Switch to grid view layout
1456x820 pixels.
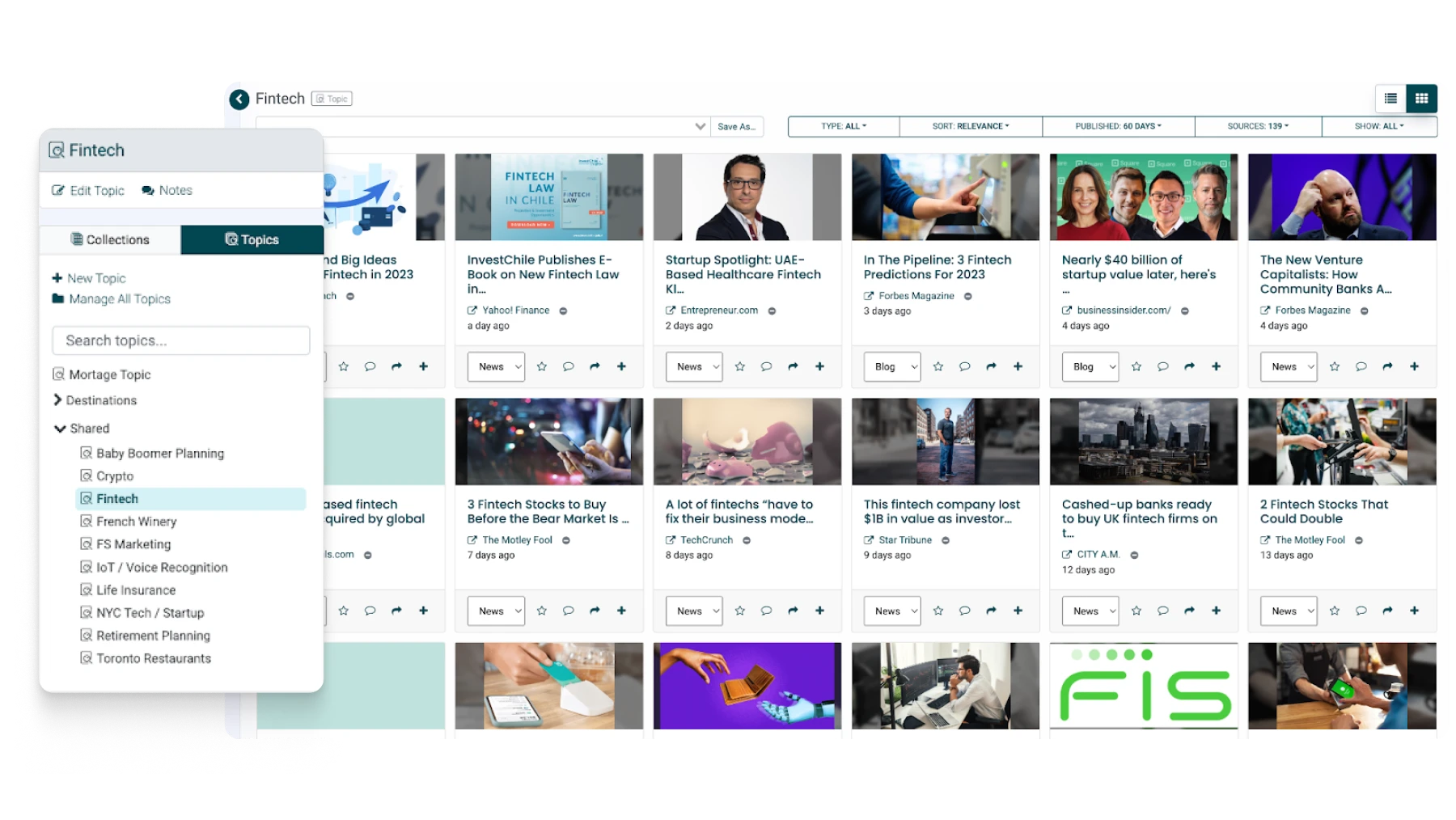1421,99
